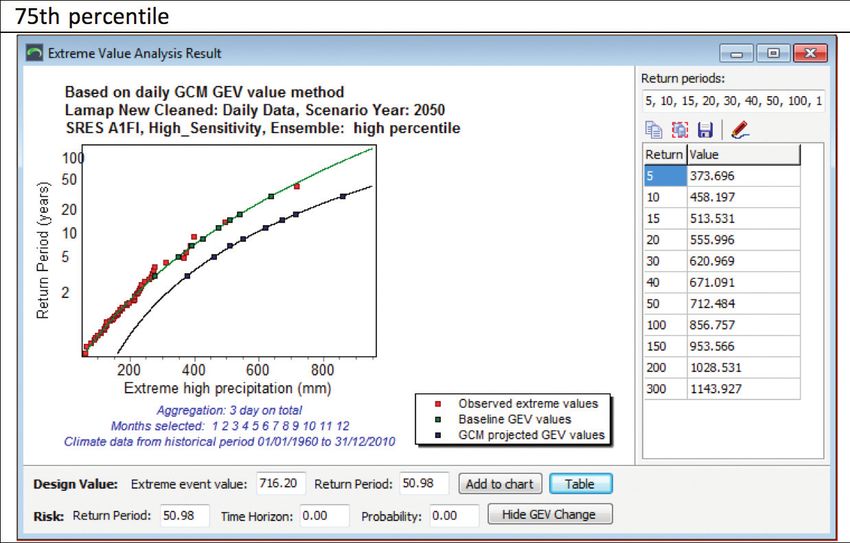Select the return period 200 cell
The height and width of the screenshot is (543, 850).
(665, 367)
